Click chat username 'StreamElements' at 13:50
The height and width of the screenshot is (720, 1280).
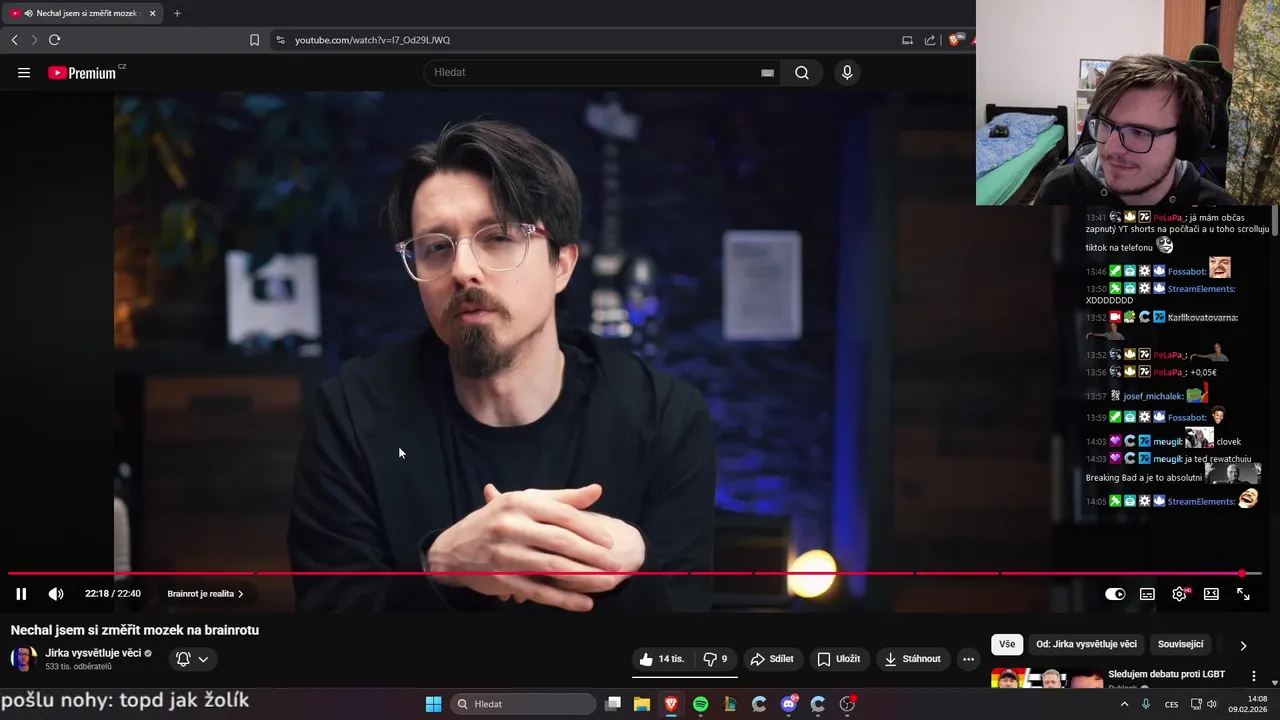point(1200,289)
